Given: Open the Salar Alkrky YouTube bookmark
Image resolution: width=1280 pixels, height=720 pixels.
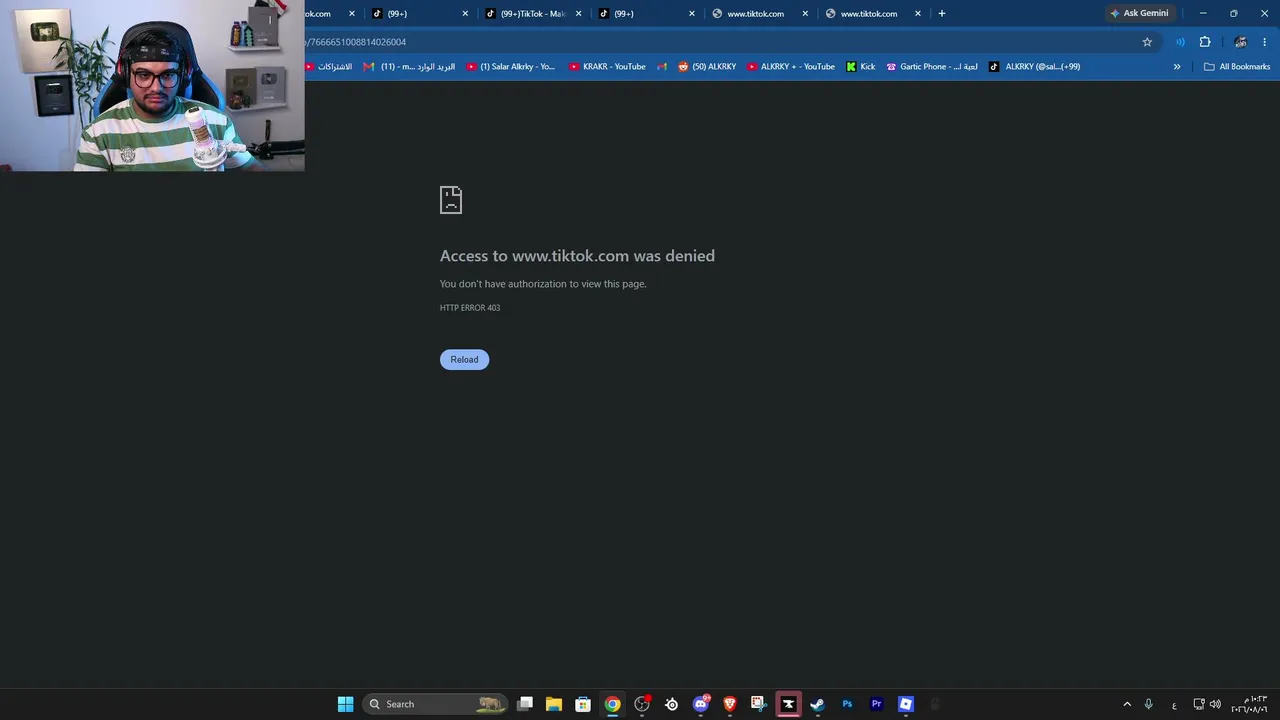Looking at the screenshot, I should click(x=511, y=66).
